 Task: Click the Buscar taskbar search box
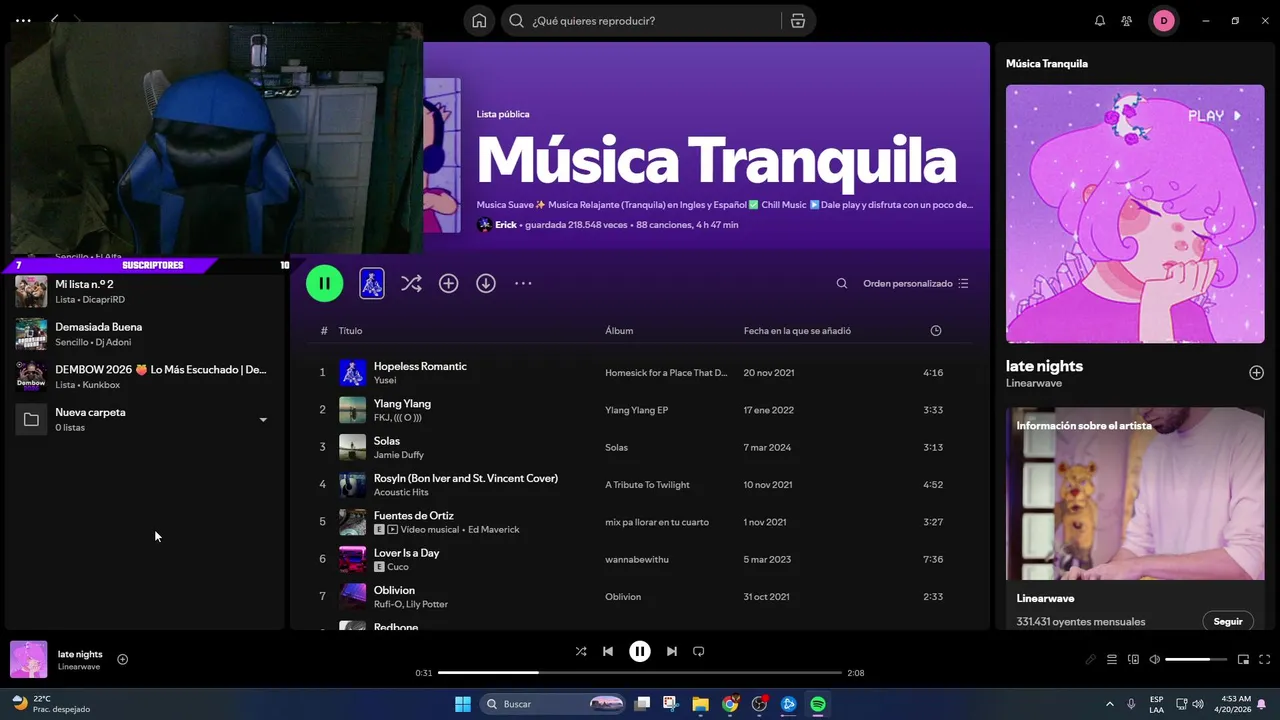(555, 704)
